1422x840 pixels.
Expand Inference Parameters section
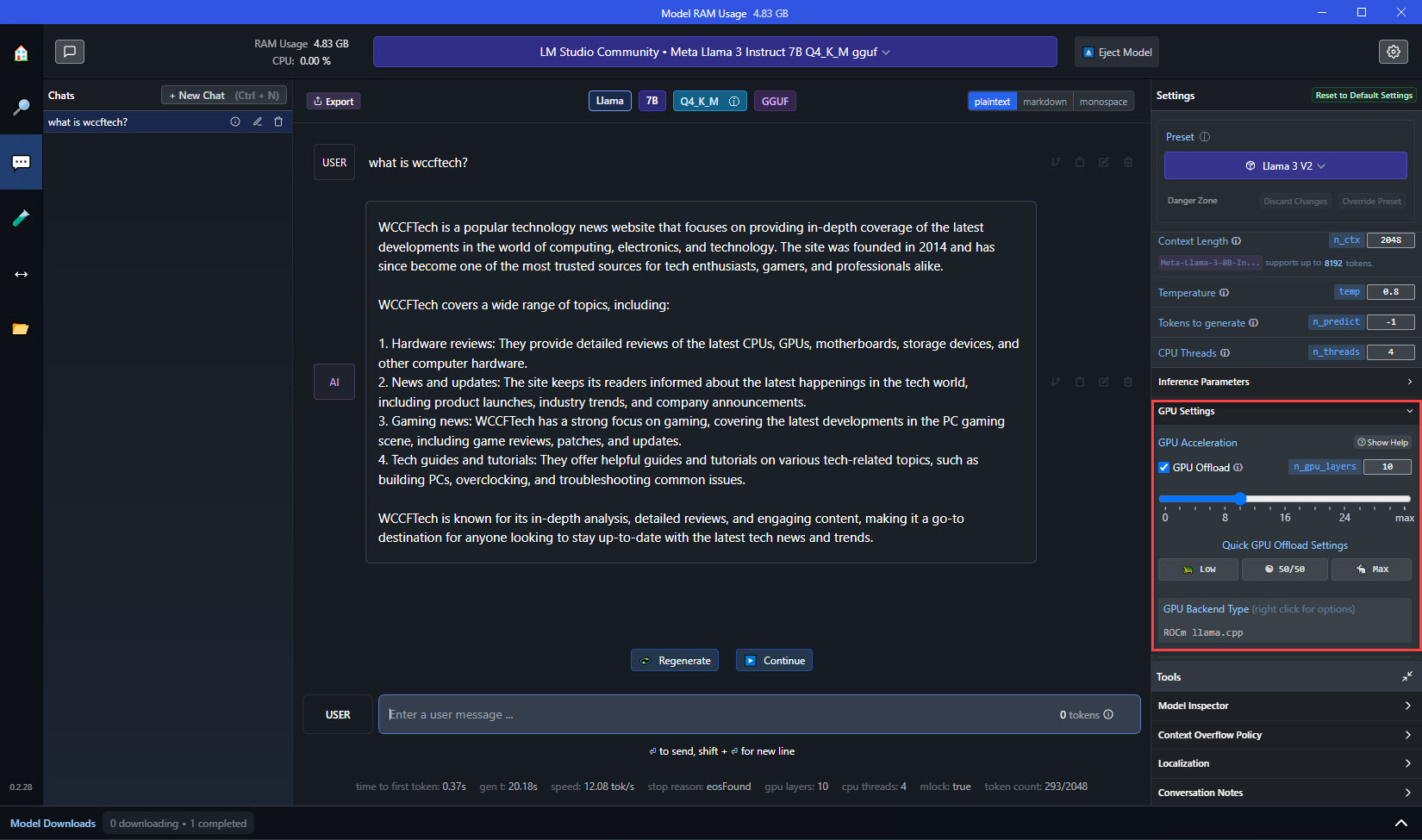click(x=1285, y=382)
